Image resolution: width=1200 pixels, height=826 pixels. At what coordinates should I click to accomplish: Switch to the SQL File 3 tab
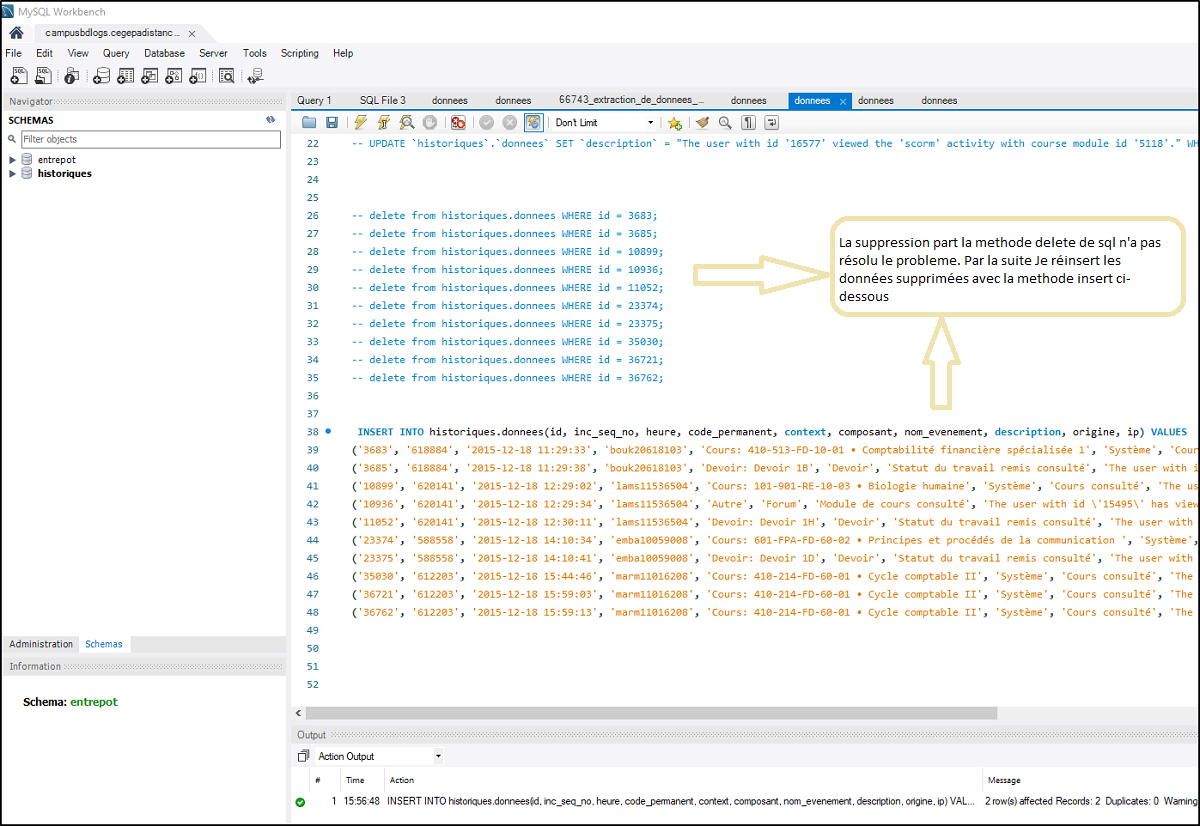[382, 100]
